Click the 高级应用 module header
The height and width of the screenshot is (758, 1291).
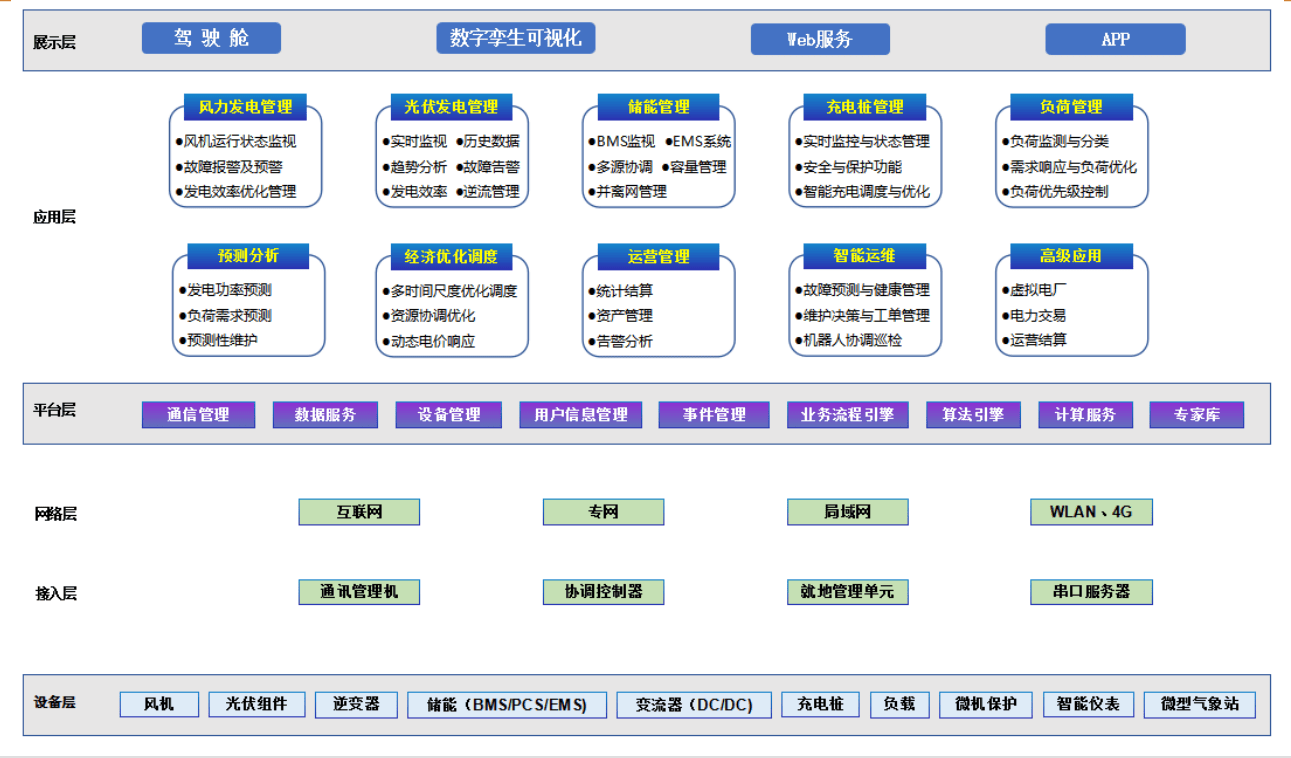[1071, 256]
